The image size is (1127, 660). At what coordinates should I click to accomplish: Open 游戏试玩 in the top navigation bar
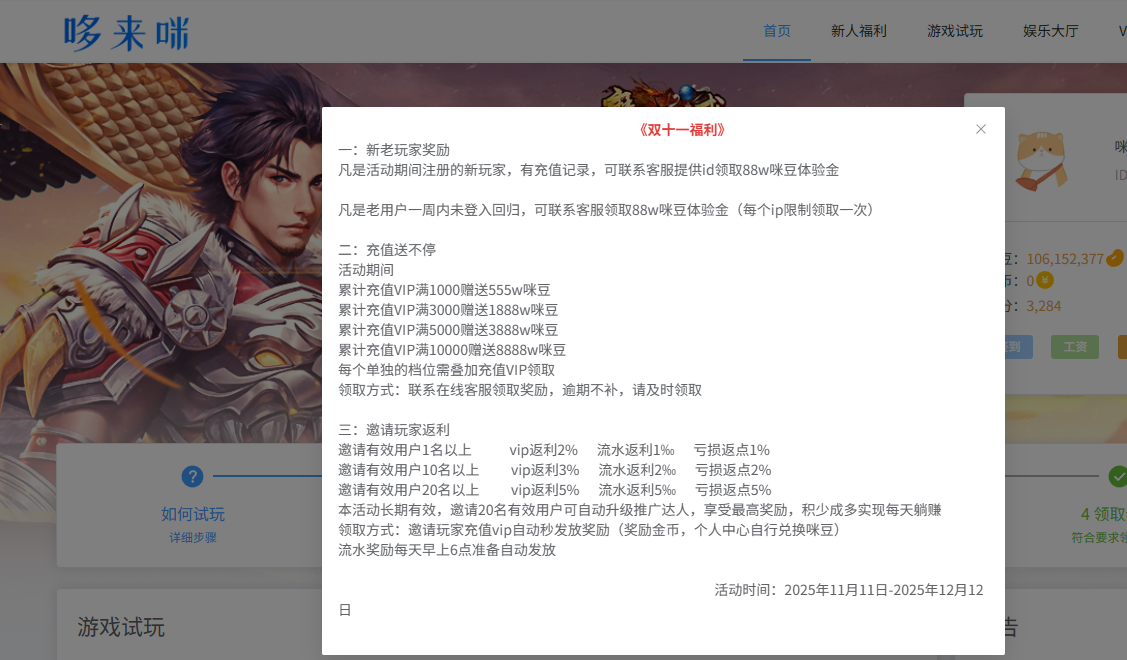954,31
